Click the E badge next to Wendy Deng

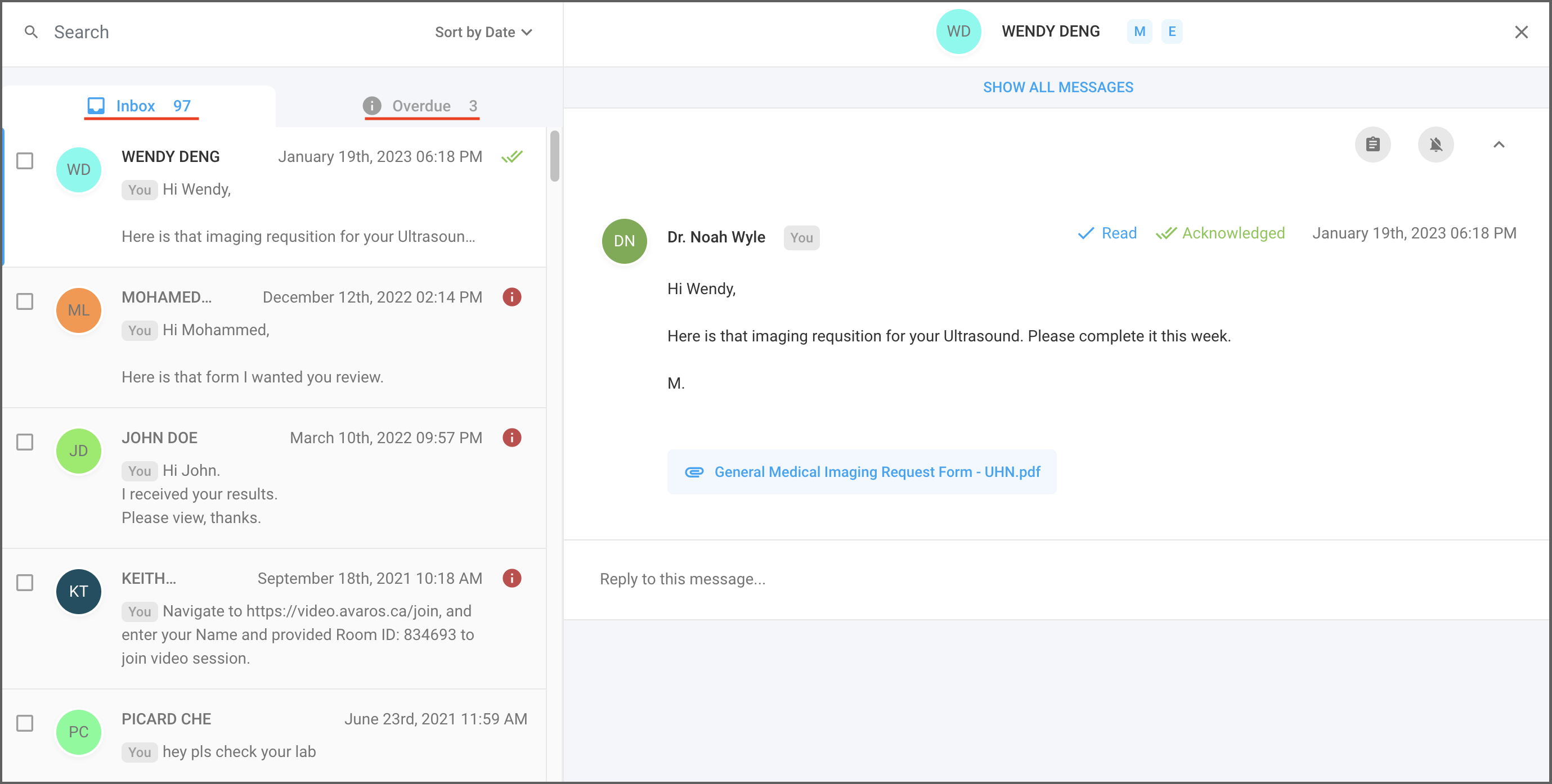[1172, 31]
